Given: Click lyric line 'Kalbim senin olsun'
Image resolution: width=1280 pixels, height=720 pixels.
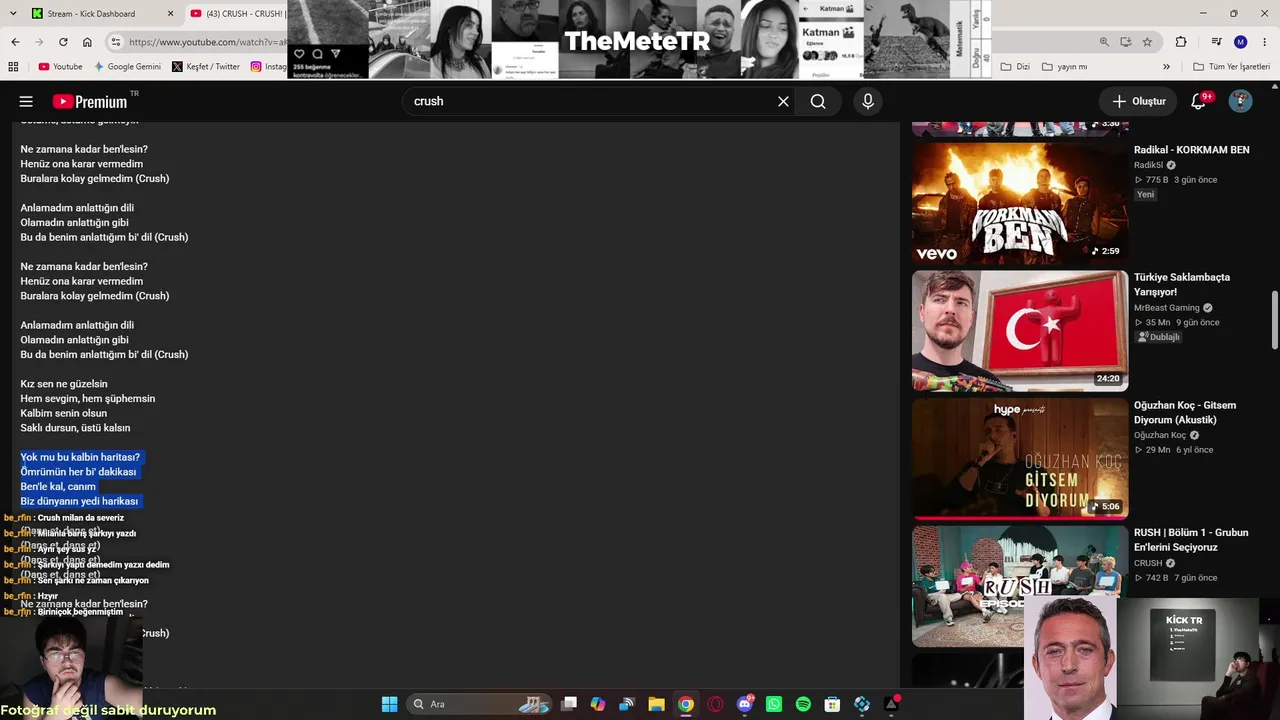Looking at the screenshot, I should pos(63,413).
